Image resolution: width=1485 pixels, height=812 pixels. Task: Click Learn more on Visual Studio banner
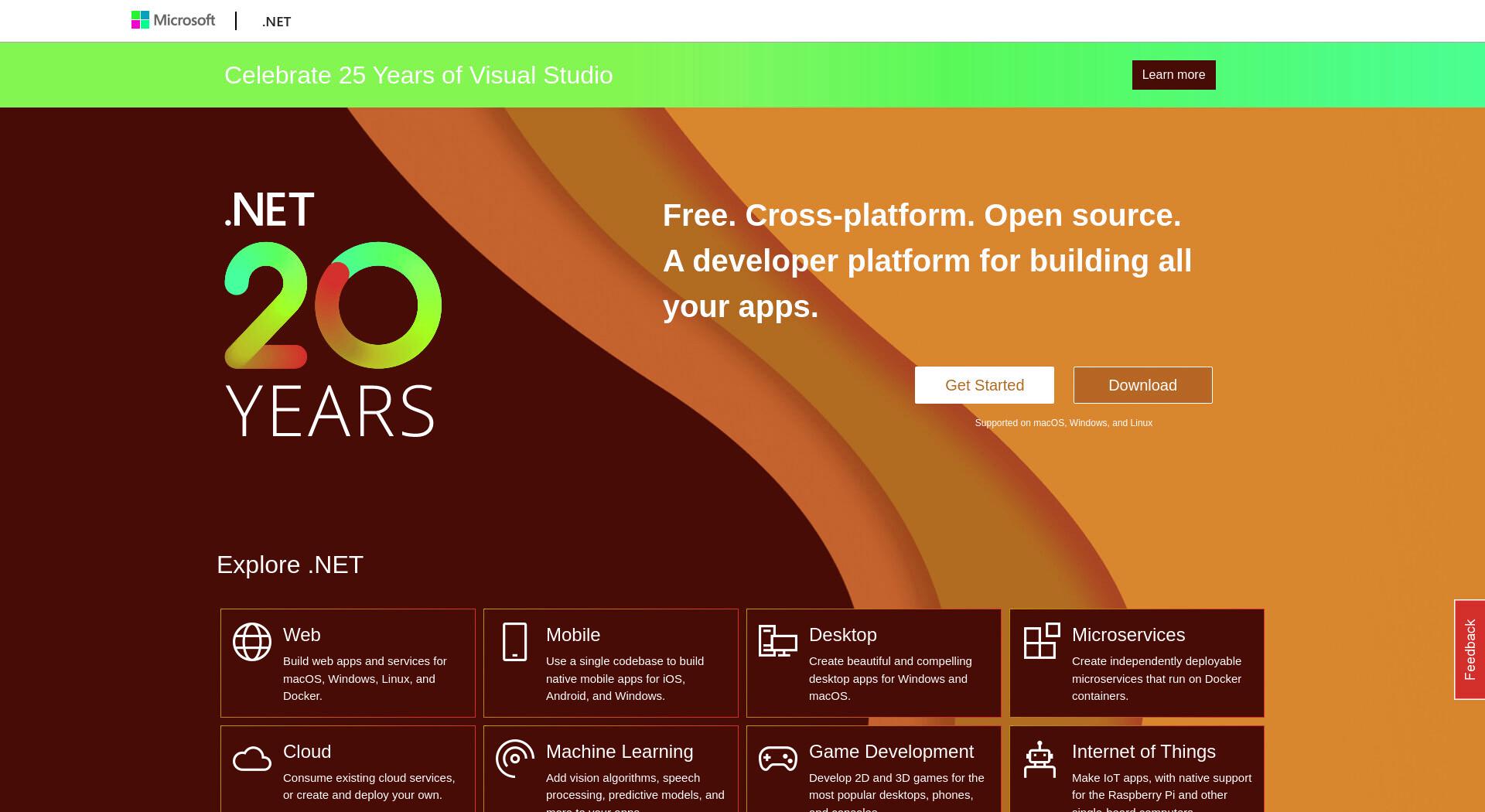coord(1173,75)
